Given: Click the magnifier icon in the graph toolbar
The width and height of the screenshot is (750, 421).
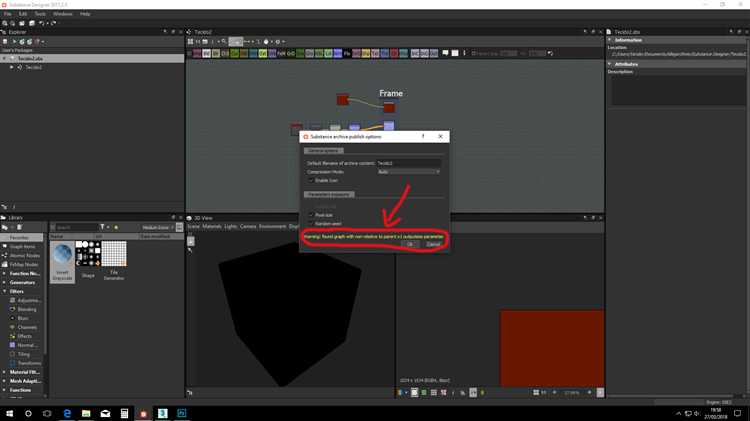Looking at the screenshot, I should tap(223, 42).
